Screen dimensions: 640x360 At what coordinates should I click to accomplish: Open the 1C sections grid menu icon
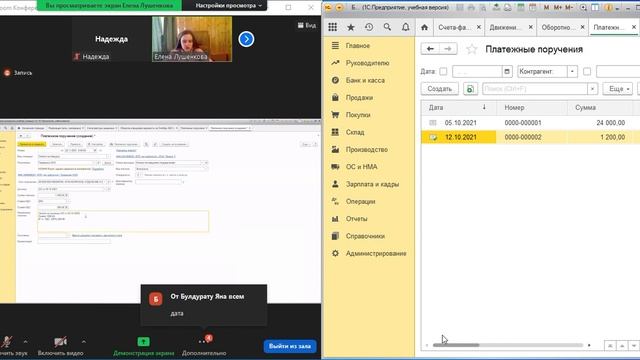tap(332, 27)
